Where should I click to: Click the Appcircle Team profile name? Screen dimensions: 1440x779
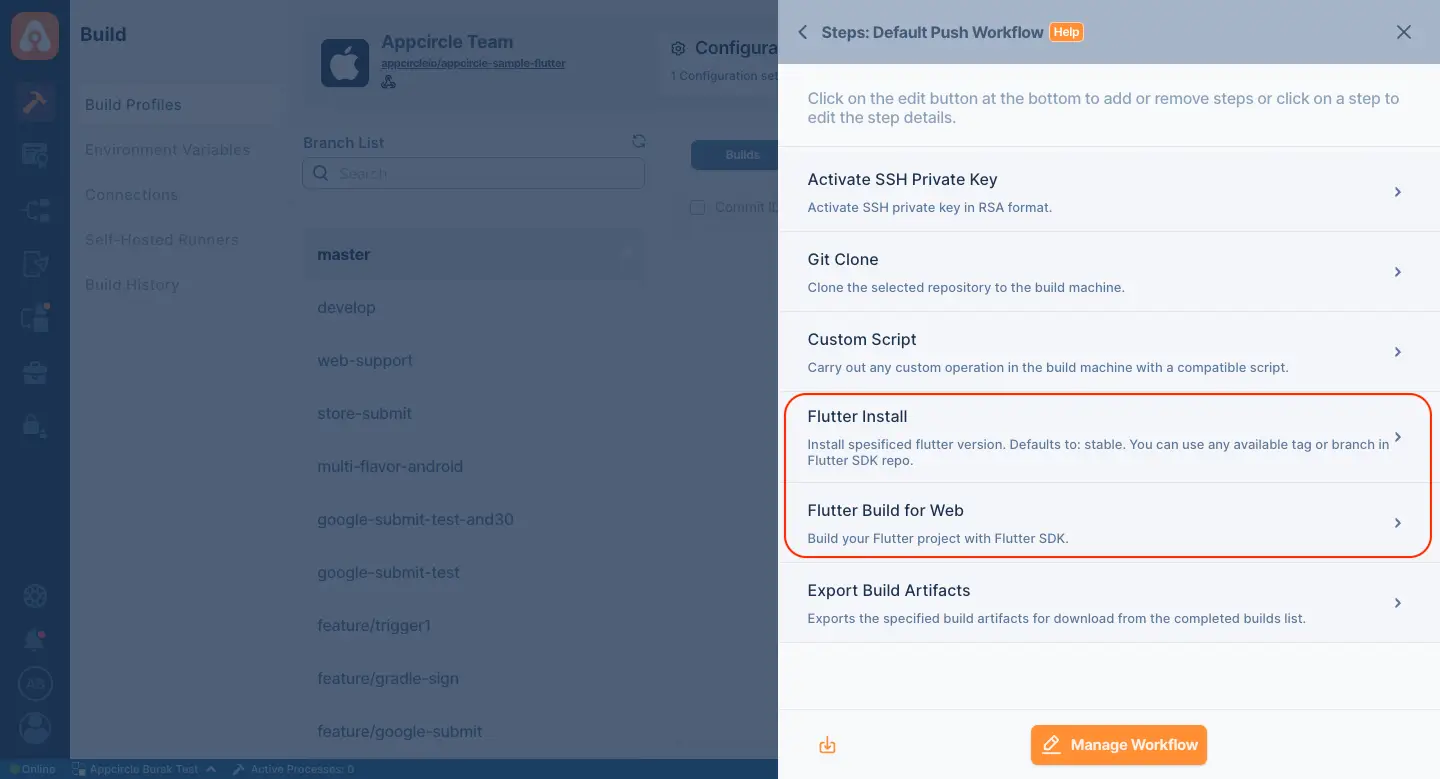click(x=447, y=43)
